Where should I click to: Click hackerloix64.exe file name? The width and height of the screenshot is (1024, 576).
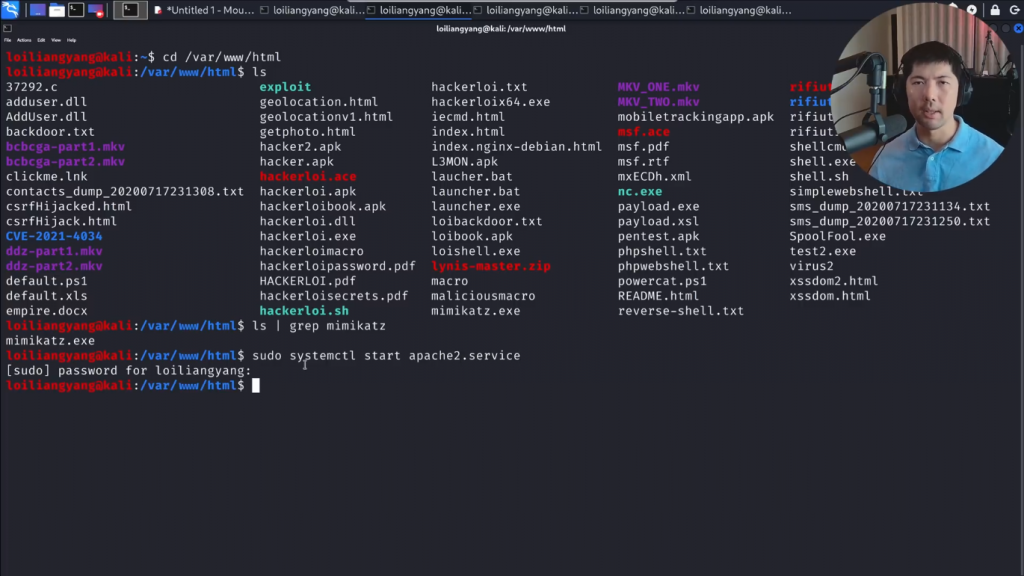pos(490,102)
